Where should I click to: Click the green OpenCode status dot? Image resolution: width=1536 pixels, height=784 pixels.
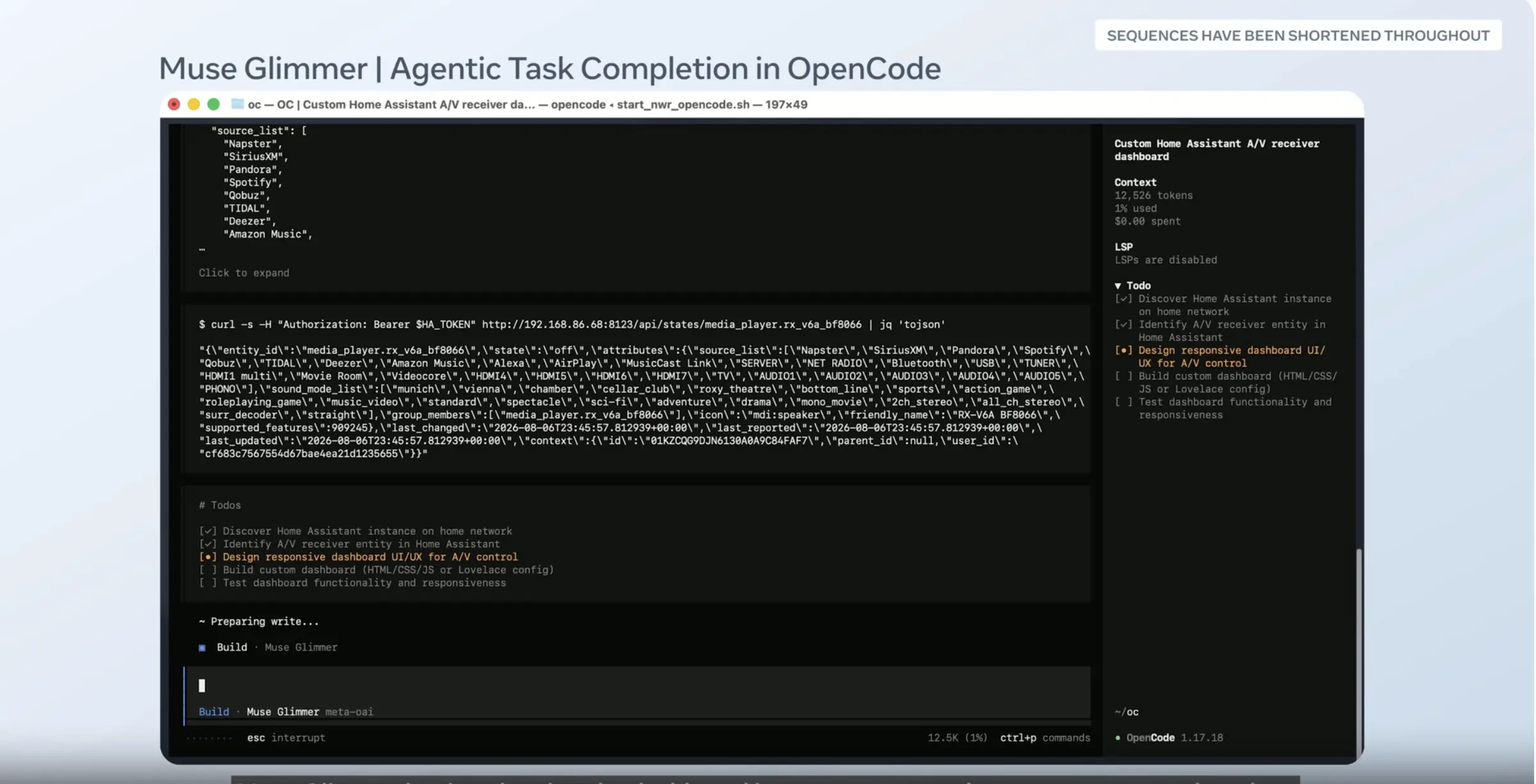[x=1118, y=738]
